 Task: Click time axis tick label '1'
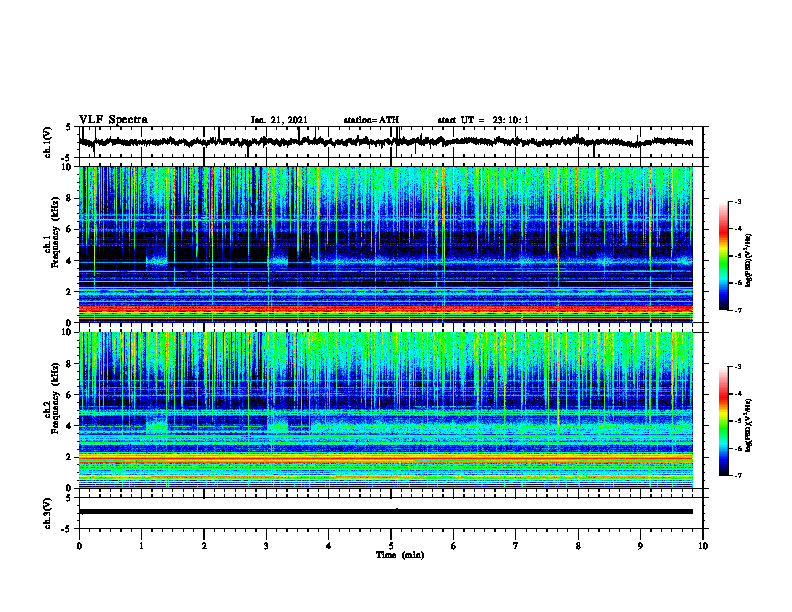tap(142, 546)
